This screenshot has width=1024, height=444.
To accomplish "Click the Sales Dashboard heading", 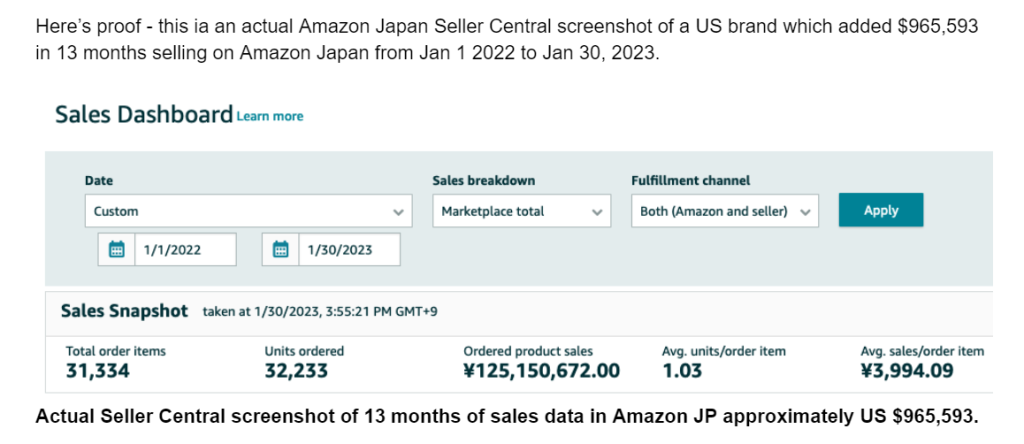I will coord(144,114).
